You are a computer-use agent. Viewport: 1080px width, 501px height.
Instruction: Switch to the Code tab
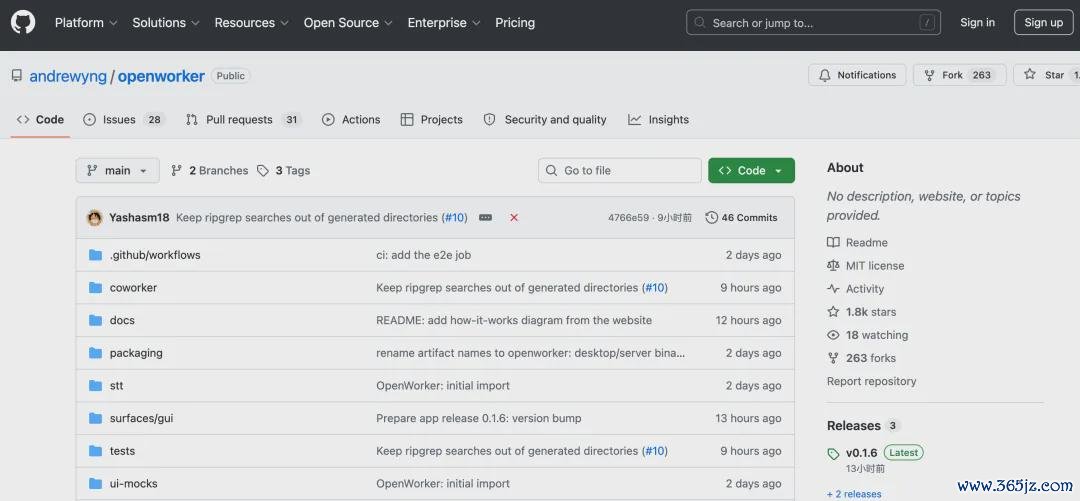click(41, 120)
